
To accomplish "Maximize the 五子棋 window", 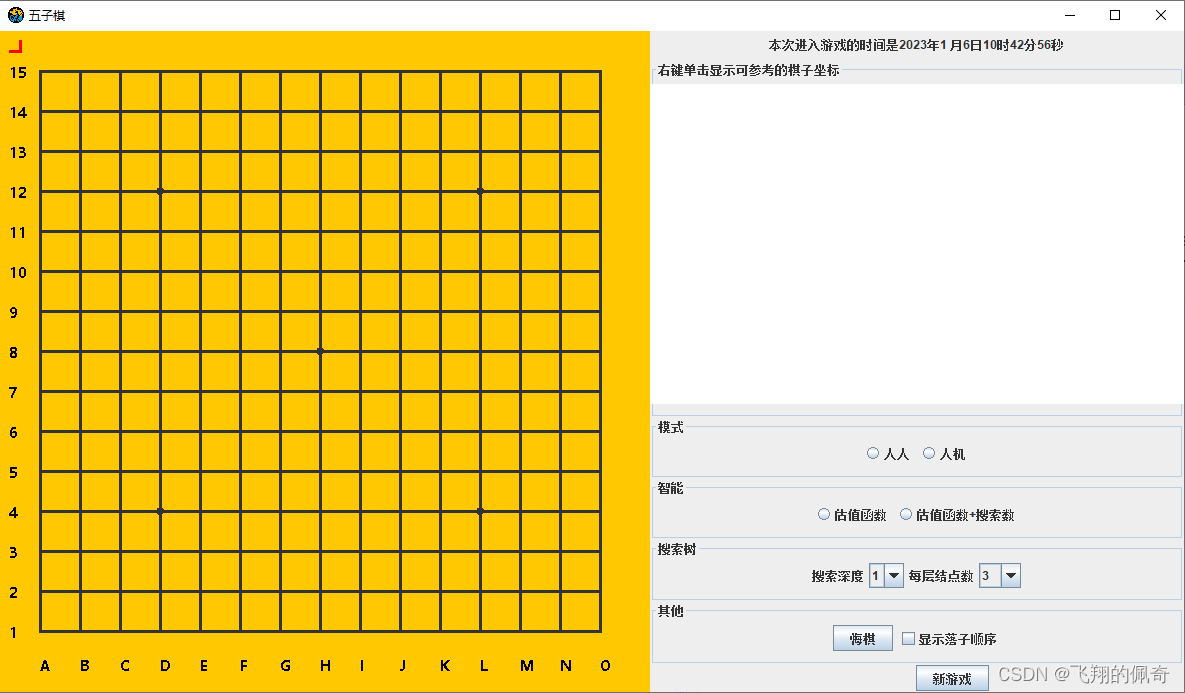I will [1115, 15].
